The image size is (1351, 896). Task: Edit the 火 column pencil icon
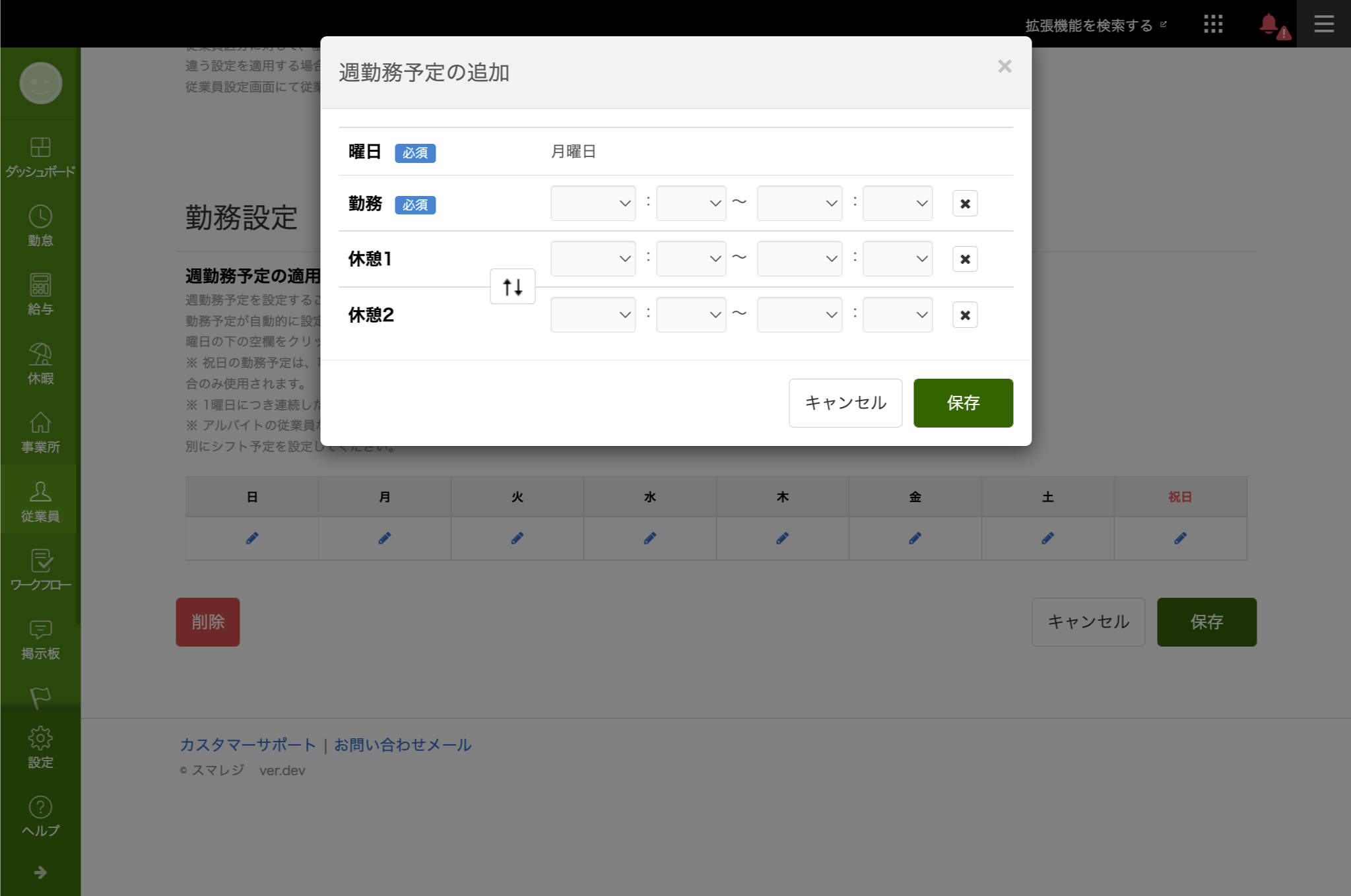[x=517, y=538]
